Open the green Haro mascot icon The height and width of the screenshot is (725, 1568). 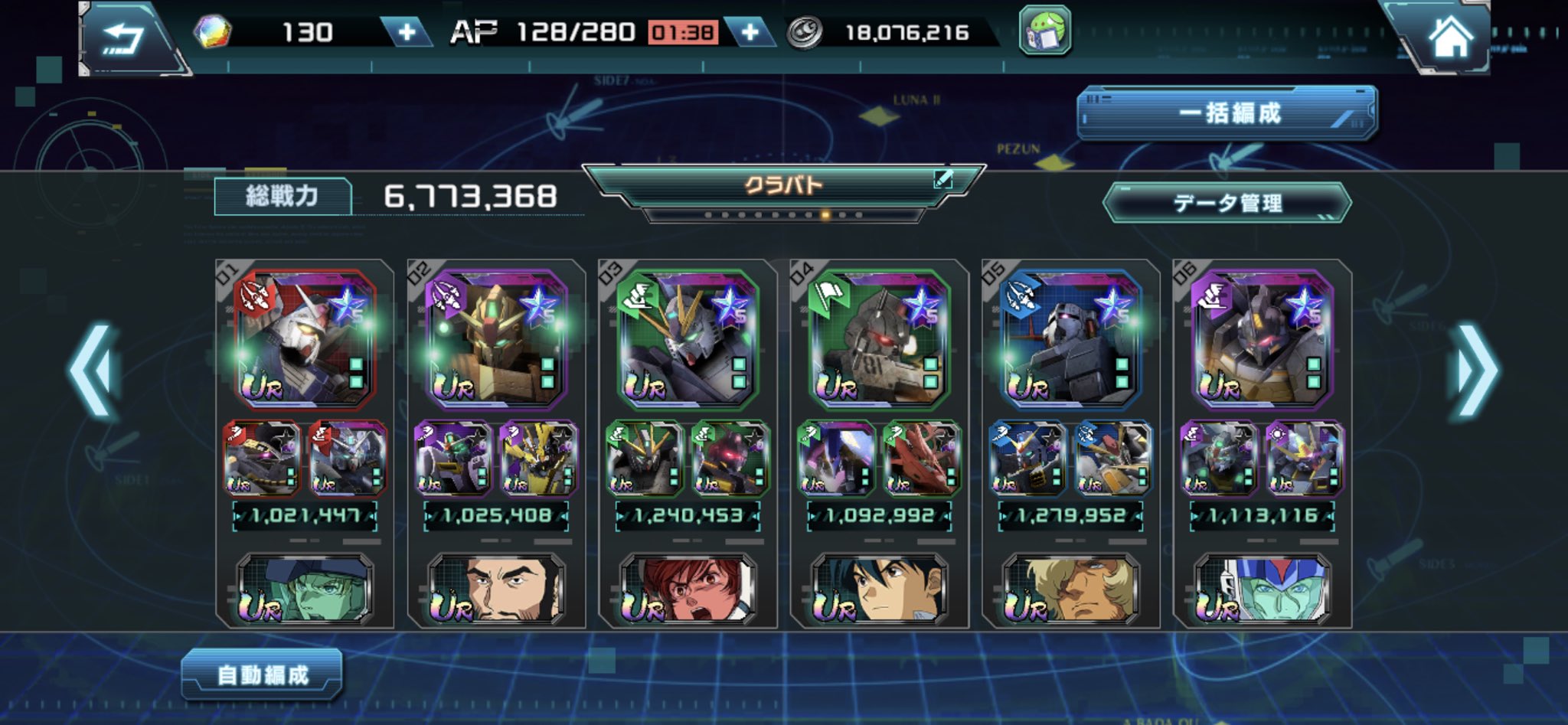pos(1045,31)
